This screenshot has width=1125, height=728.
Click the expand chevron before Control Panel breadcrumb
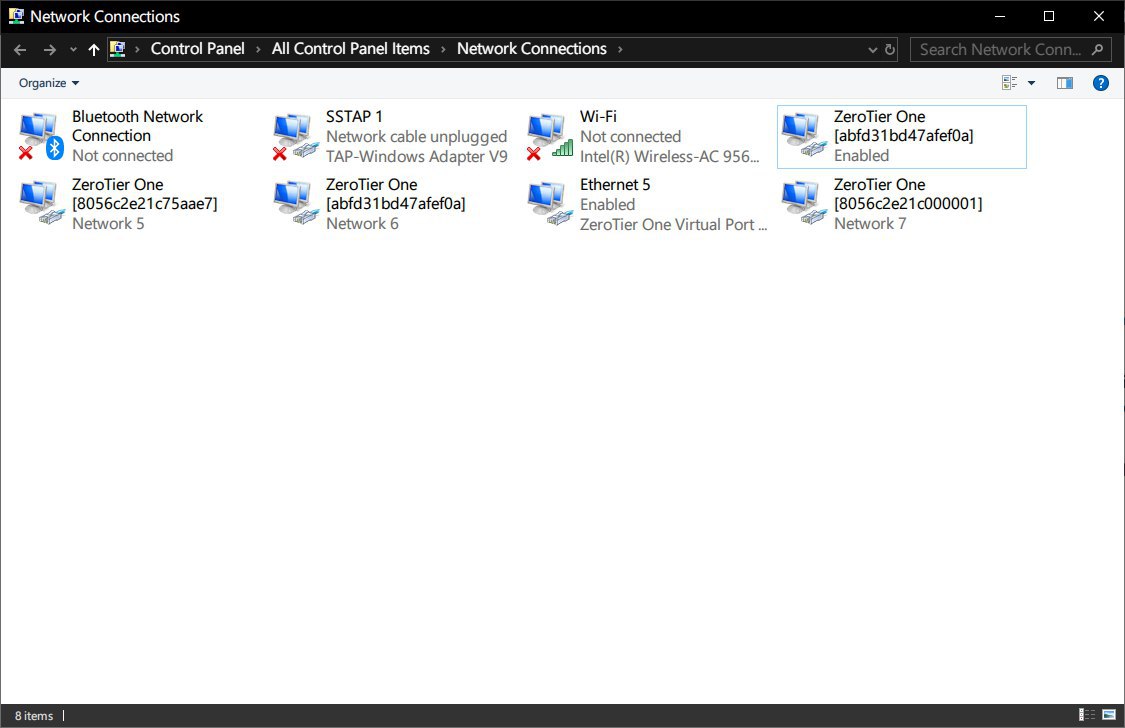[x=137, y=49]
